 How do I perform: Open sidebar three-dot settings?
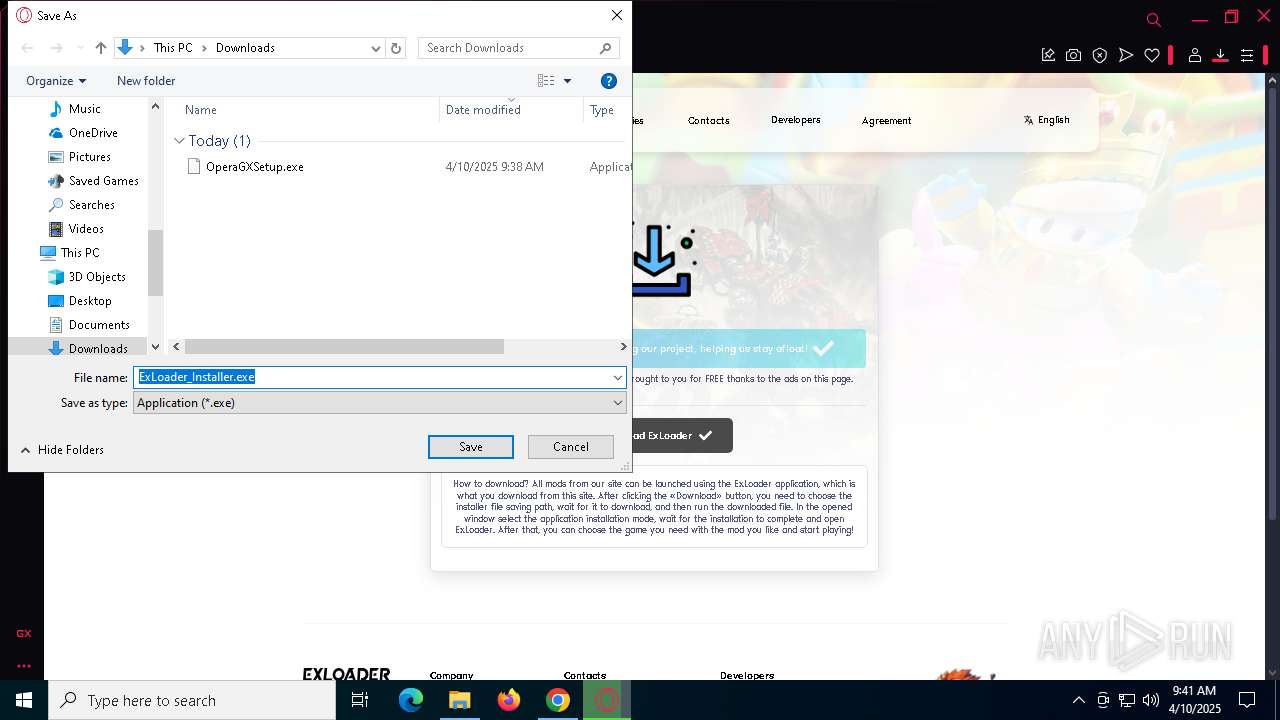(x=23, y=665)
